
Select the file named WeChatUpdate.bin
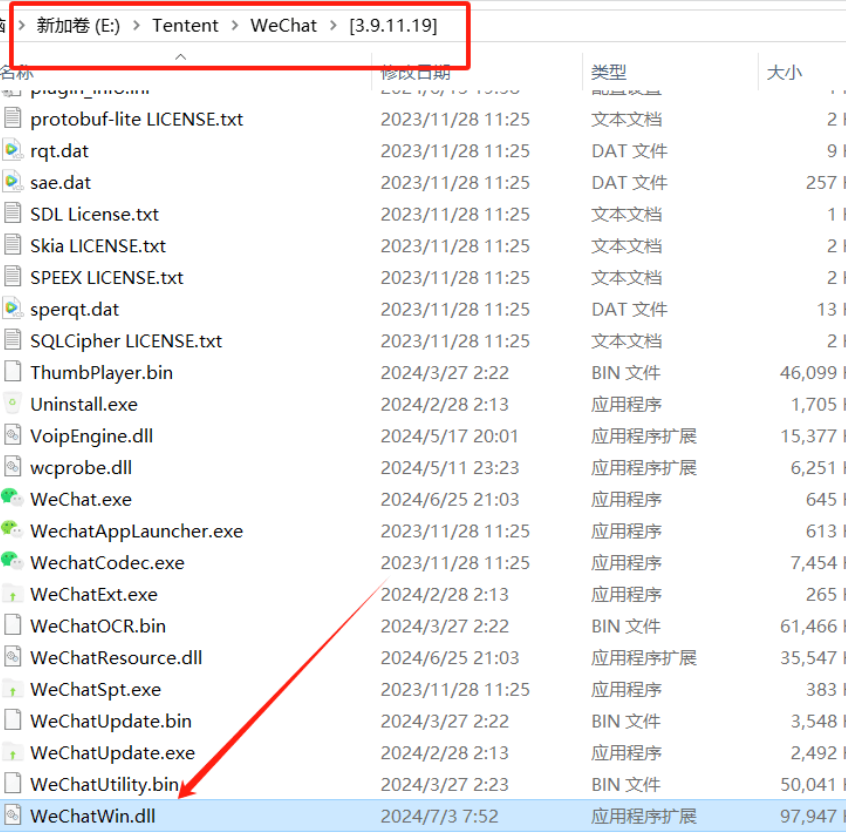pos(111,721)
